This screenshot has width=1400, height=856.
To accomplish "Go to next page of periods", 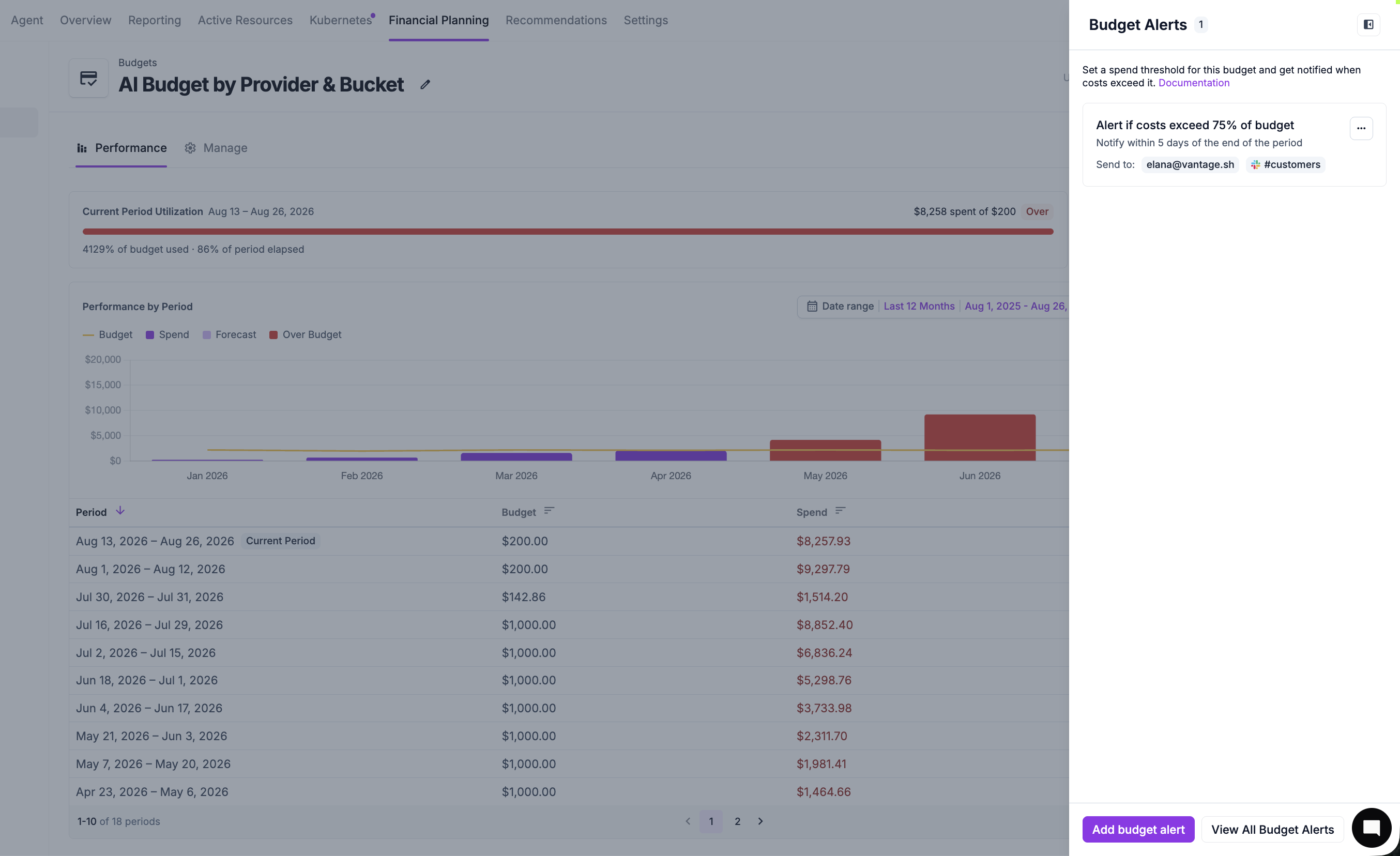I will [x=760, y=821].
